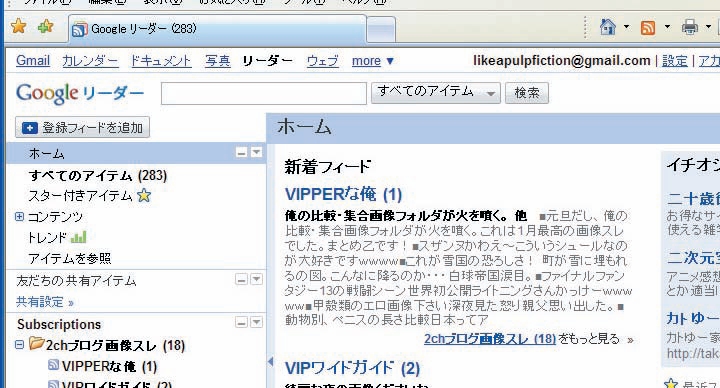This screenshot has width=720, height=388.
Task: Click the 検索 search button
Action: [x=527, y=93]
